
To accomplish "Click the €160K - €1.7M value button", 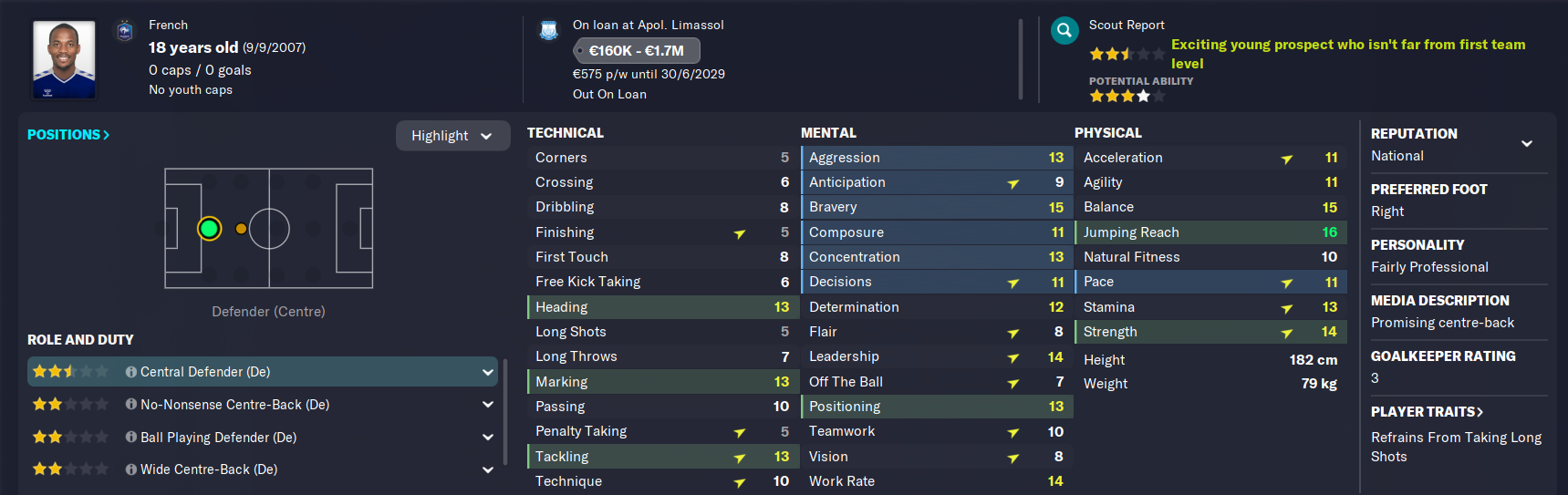I will pos(637,51).
